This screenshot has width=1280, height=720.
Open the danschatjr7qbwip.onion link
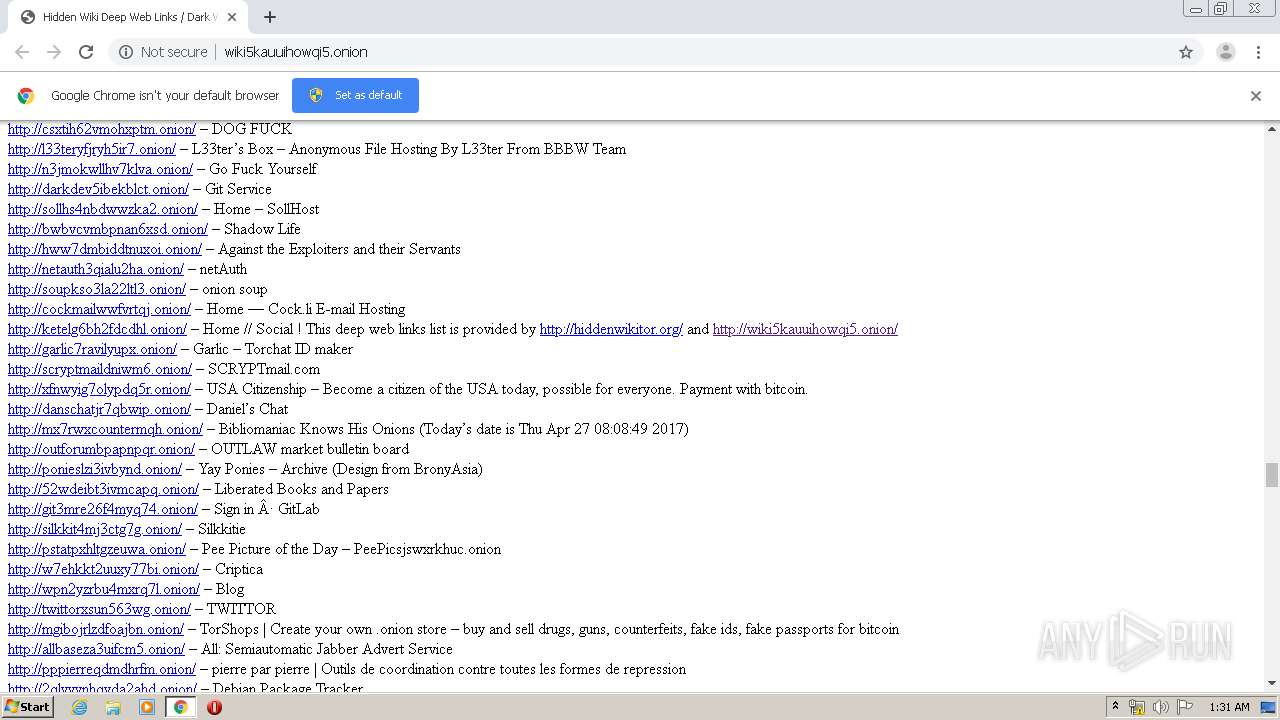coord(99,409)
